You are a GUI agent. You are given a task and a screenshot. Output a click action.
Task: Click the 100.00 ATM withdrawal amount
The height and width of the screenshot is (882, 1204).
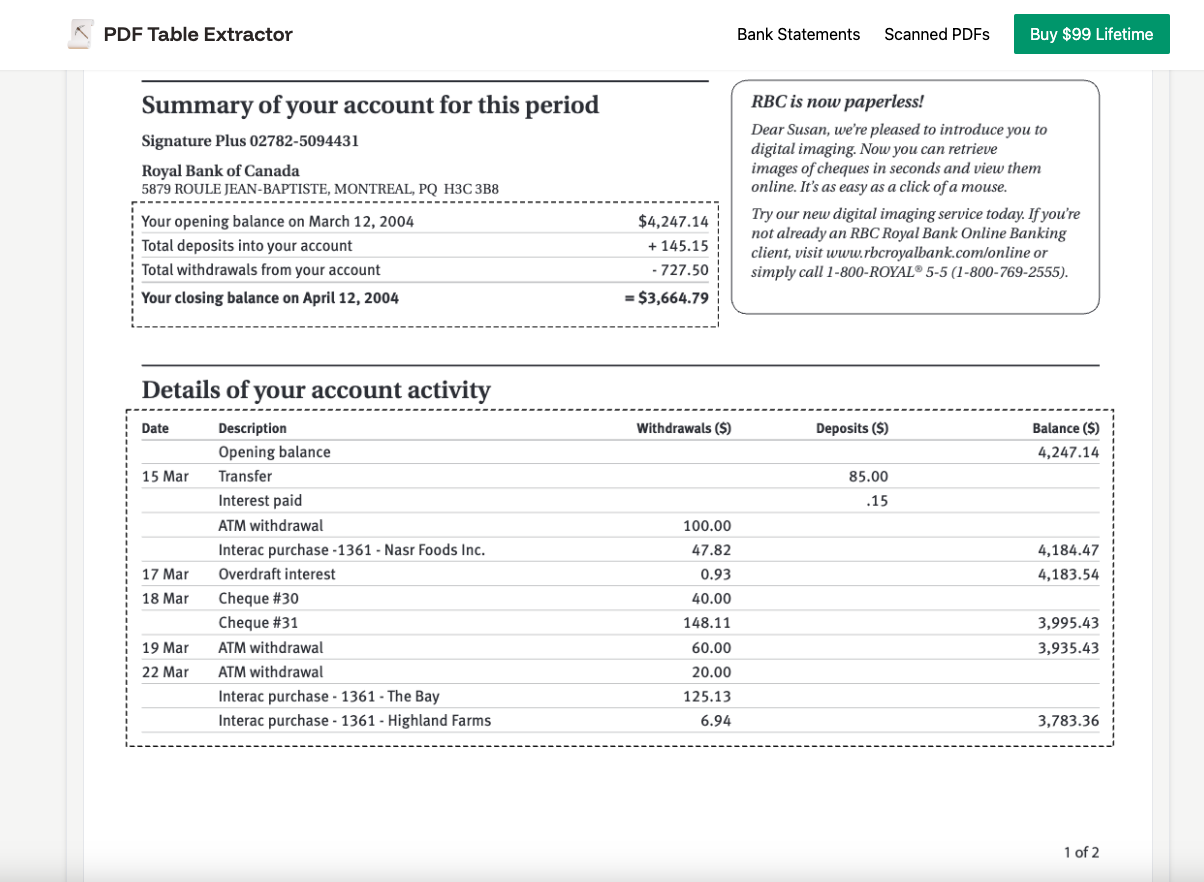pyautogui.click(x=707, y=526)
